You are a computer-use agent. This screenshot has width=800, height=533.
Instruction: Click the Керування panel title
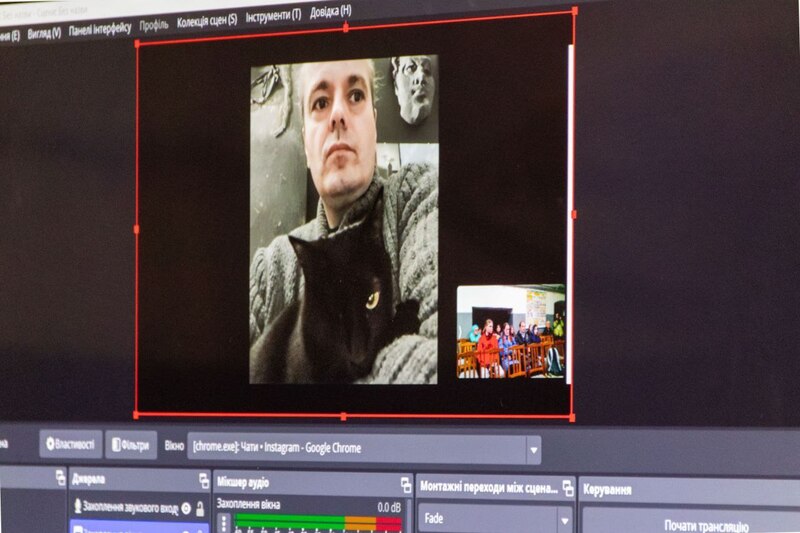pos(607,490)
